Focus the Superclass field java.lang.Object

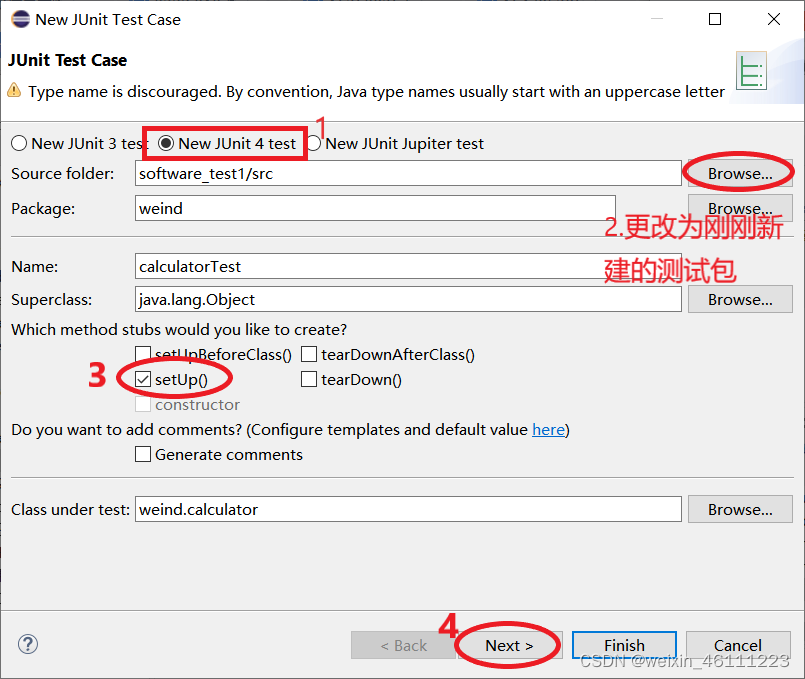(408, 299)
